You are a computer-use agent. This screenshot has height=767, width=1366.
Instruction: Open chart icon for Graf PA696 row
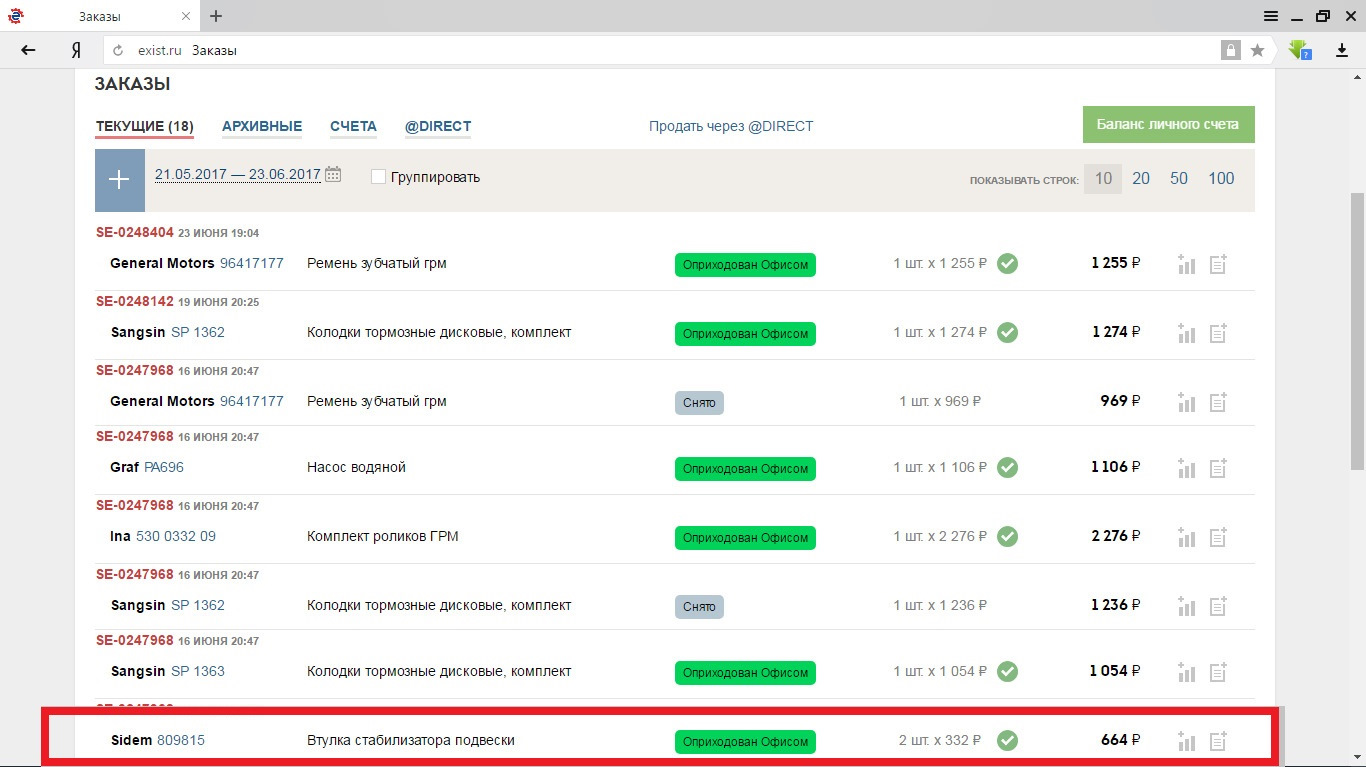[1187, 467]
